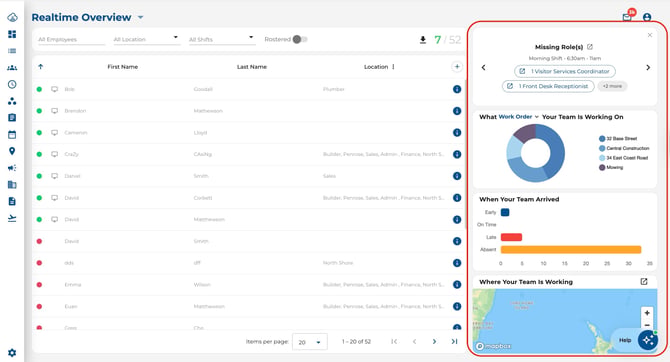Viewport: 670px width, 362px height.
Task: Click the cloud logo at sidebar top
Action: (x=12, y=17)
